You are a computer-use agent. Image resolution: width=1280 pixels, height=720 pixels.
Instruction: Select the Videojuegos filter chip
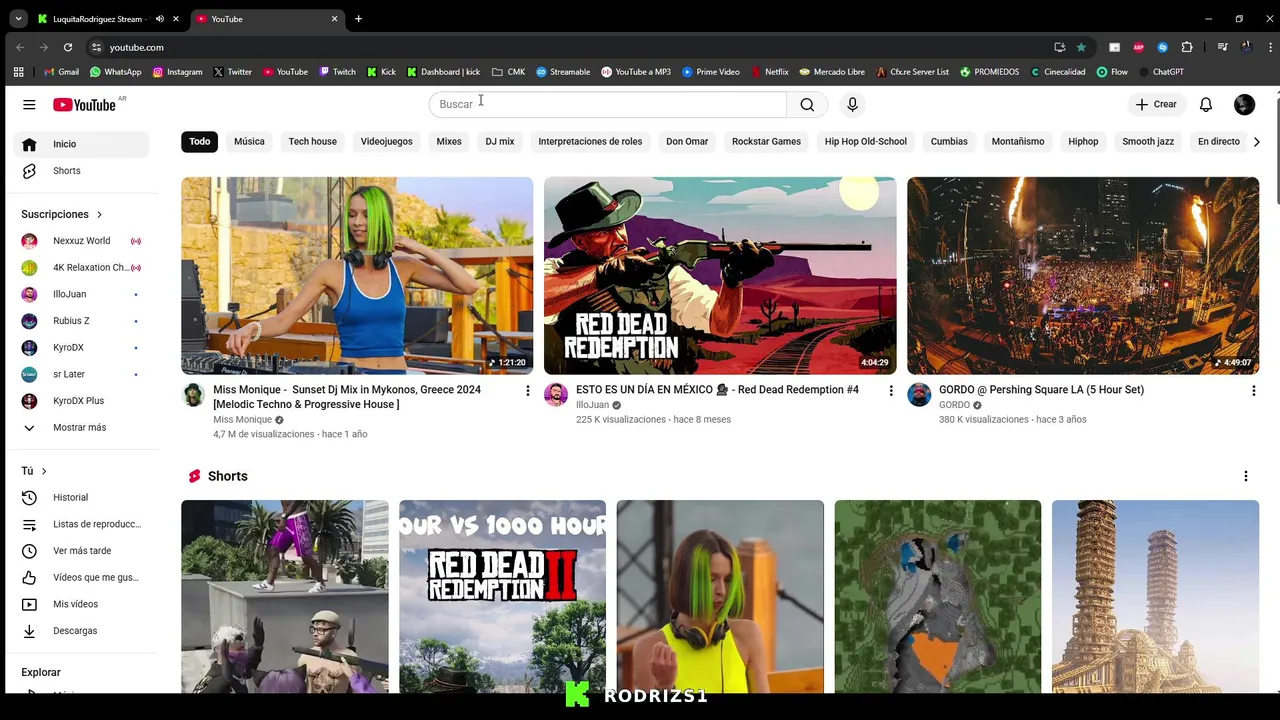click(387, 141)
